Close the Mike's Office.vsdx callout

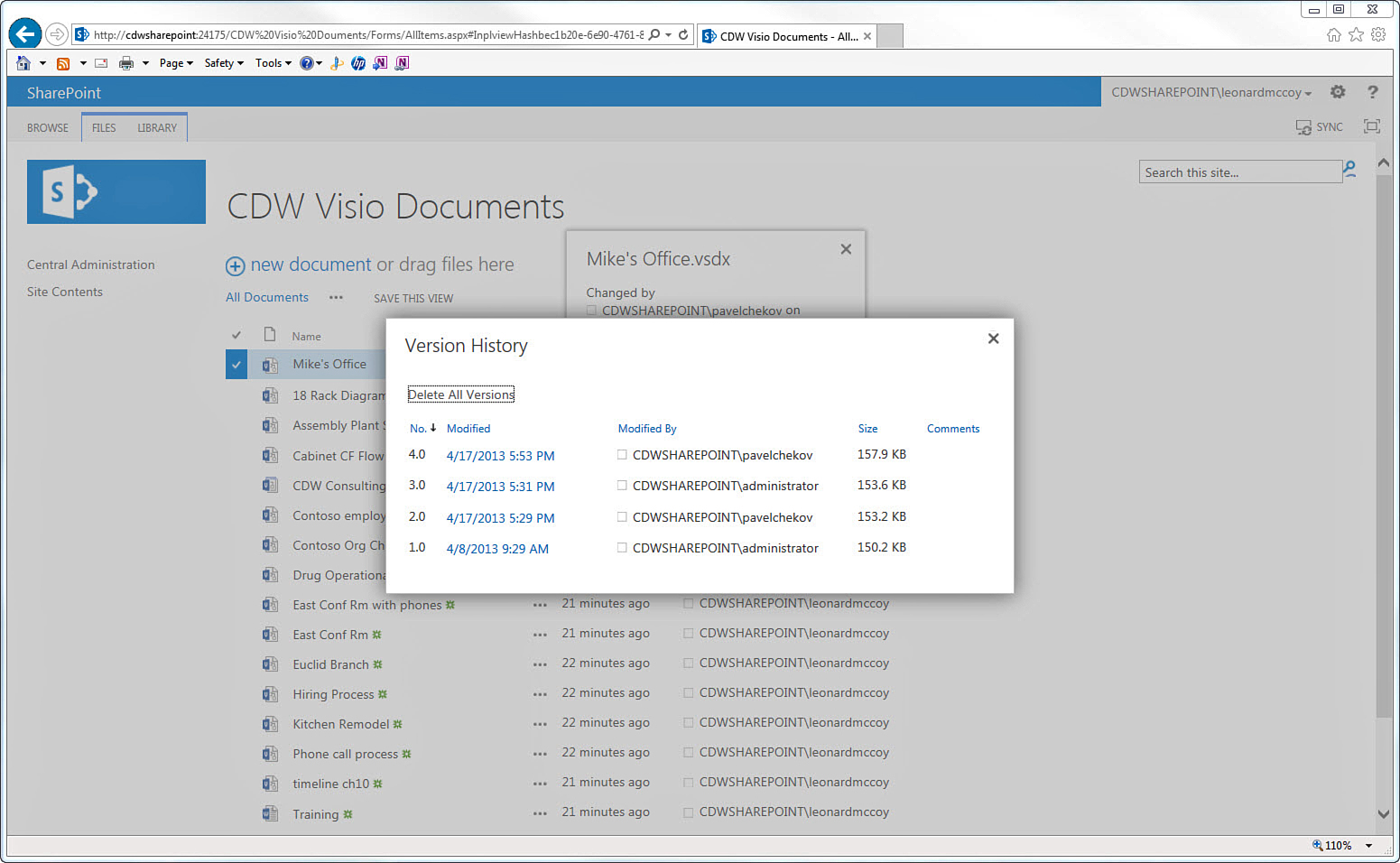pos(846,249)
